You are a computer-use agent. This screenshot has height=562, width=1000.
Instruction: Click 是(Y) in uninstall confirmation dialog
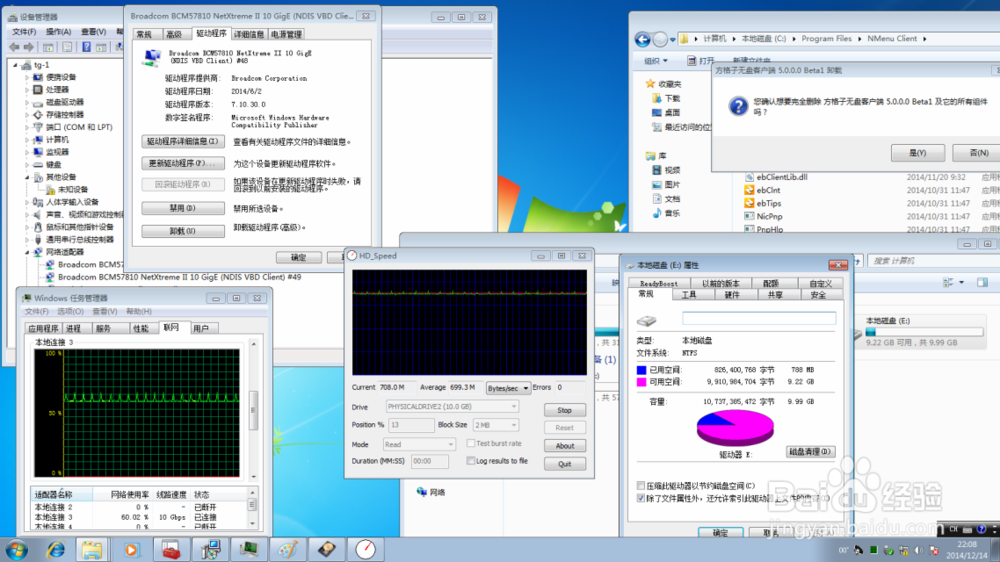point(917,153)
